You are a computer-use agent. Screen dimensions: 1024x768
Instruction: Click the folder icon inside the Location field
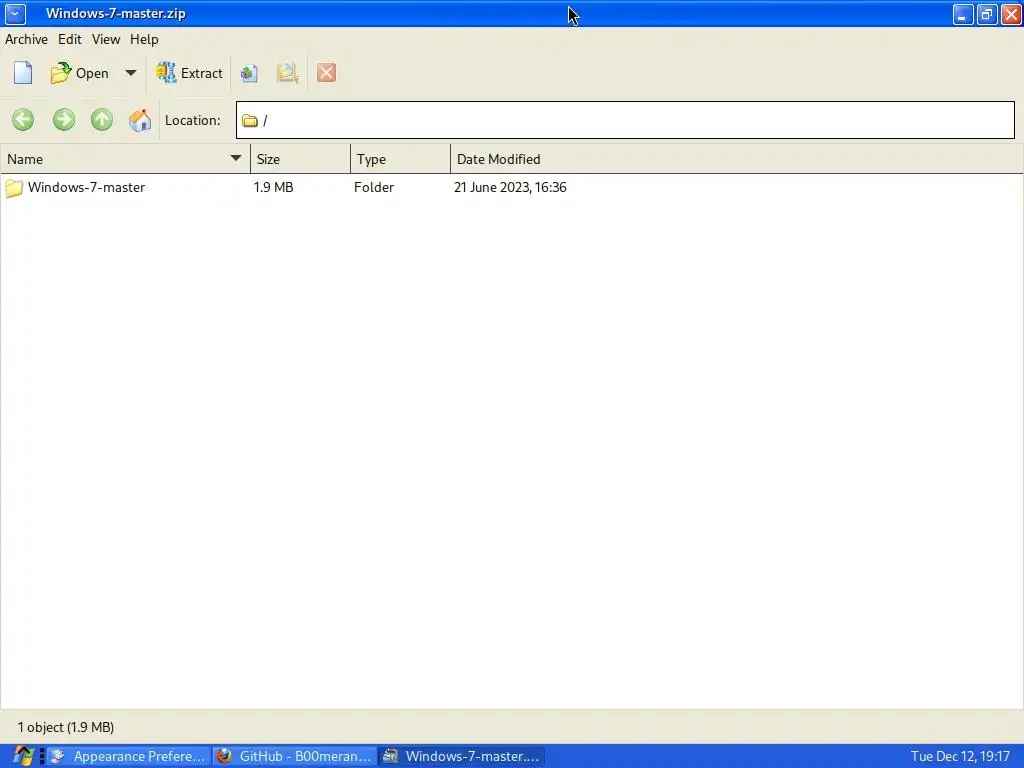click(249, 121)
